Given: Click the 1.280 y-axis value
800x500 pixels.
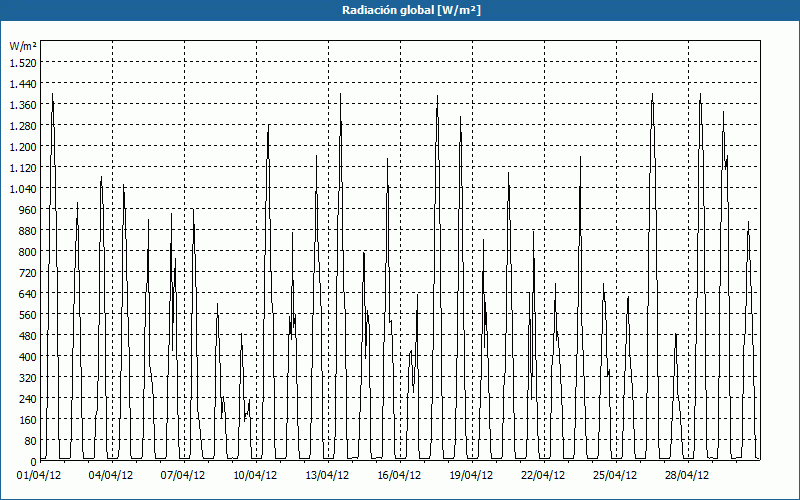Looking at the screenshot, I should [23, 126].
